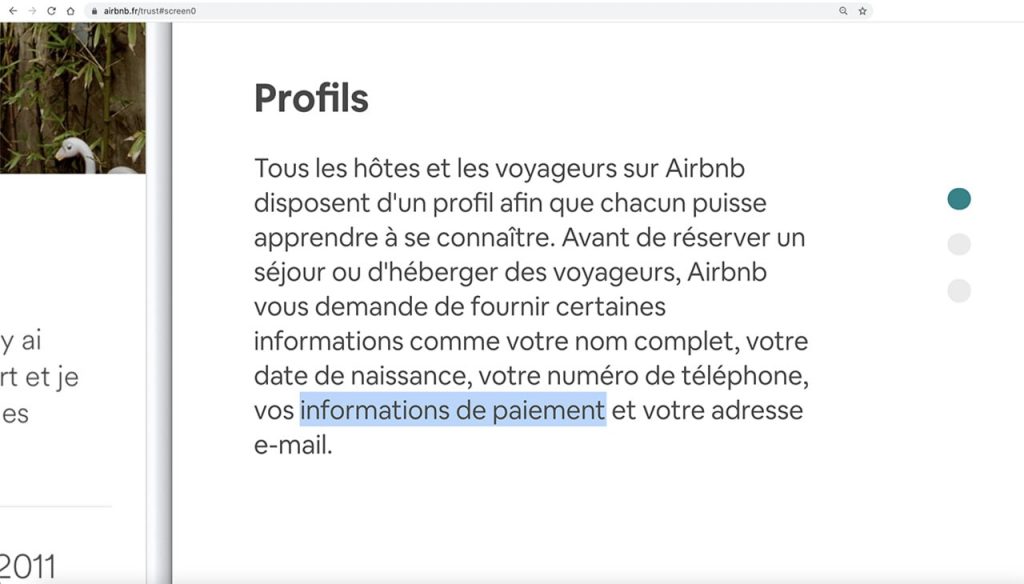This screenshot has height=584, width=1024.
Task: Open the bamboo and flamingo photo
Action: pos(72,98)
